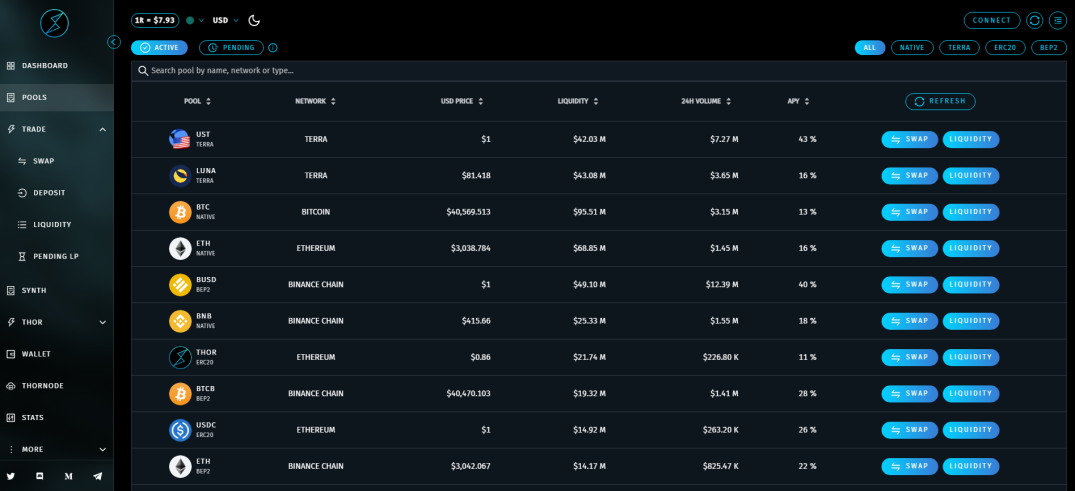1075x491 pixels.
Task: Filter pools by Native
Action: 913,48
